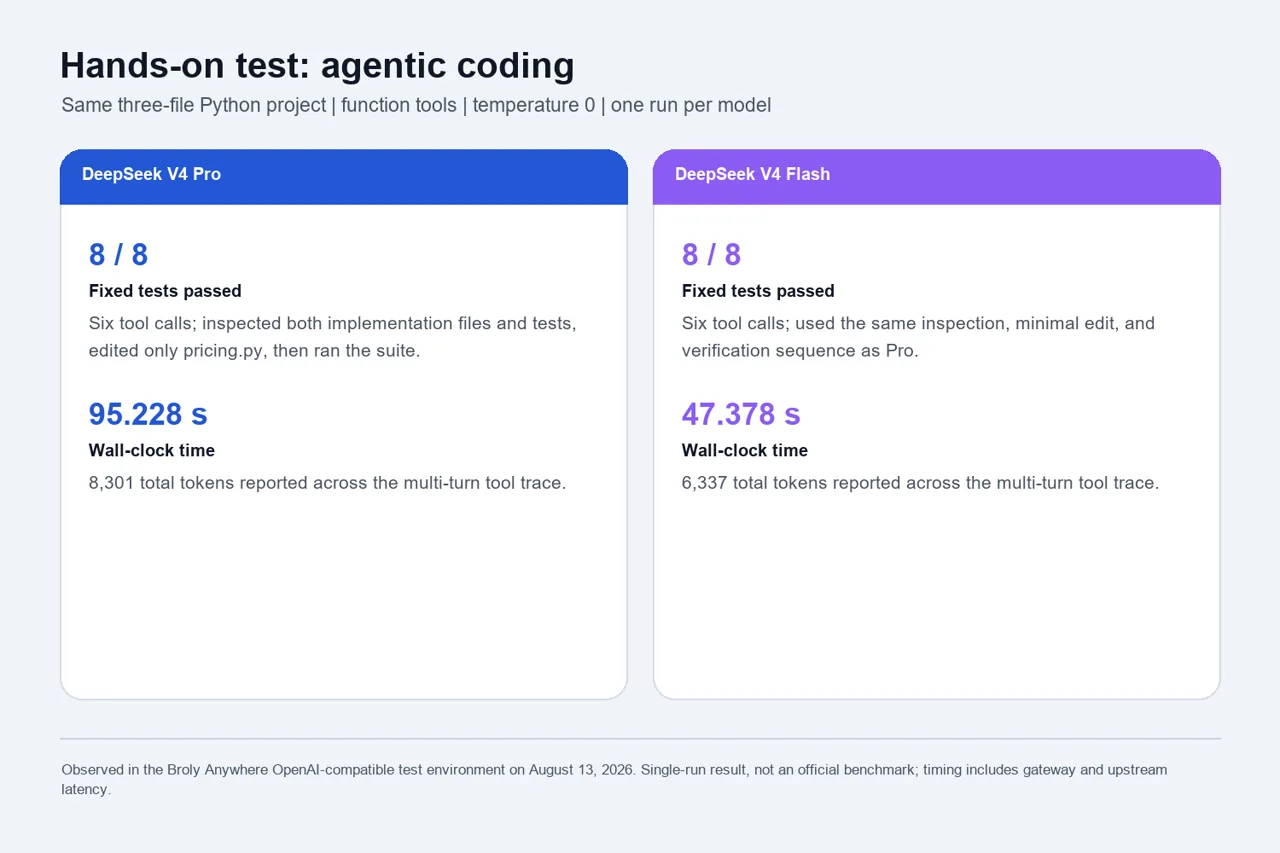Click the '8,301 total tokens' text
This screenshot has width=1280, height=853.
[327, 483]
